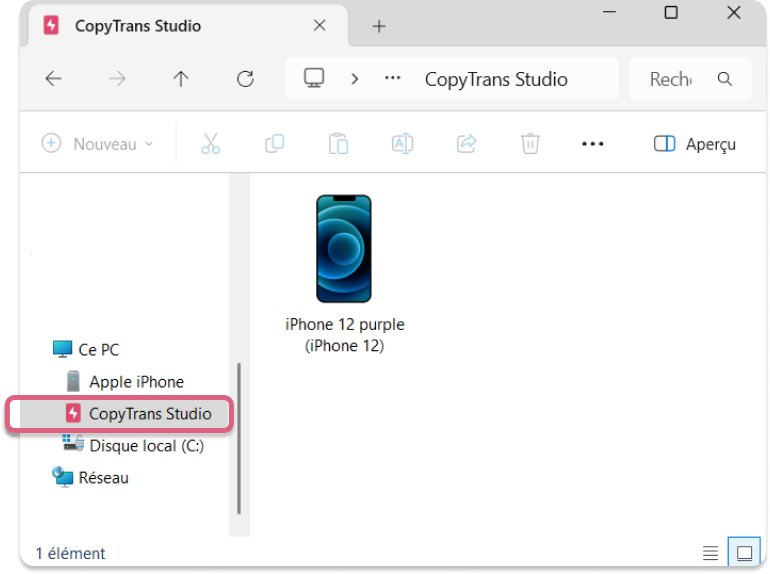Open the iPhone 12 purple device
The image size is (770, 574).
click(344, 248)
